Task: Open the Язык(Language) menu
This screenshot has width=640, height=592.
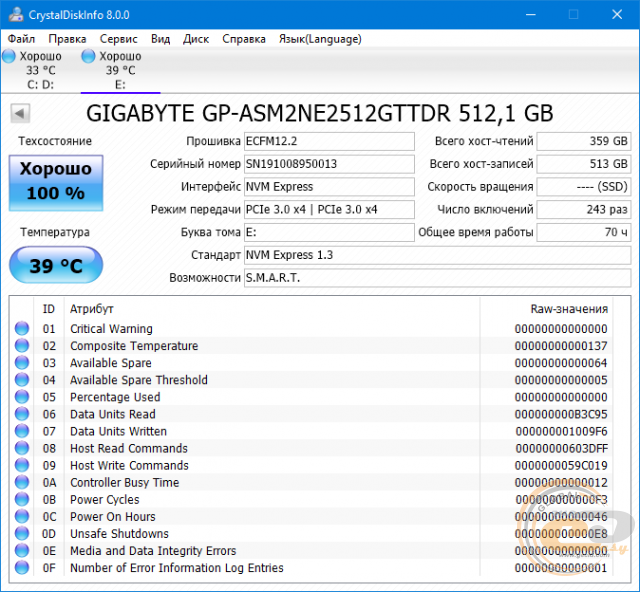Action: [320, 39]
